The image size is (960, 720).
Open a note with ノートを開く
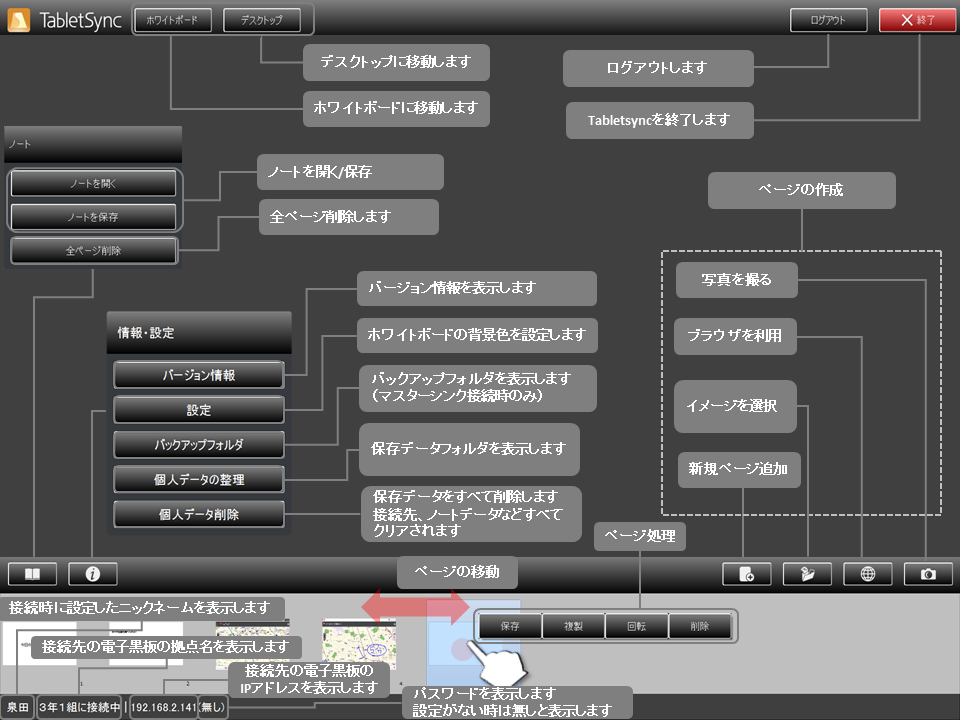[x=93, y=183]
